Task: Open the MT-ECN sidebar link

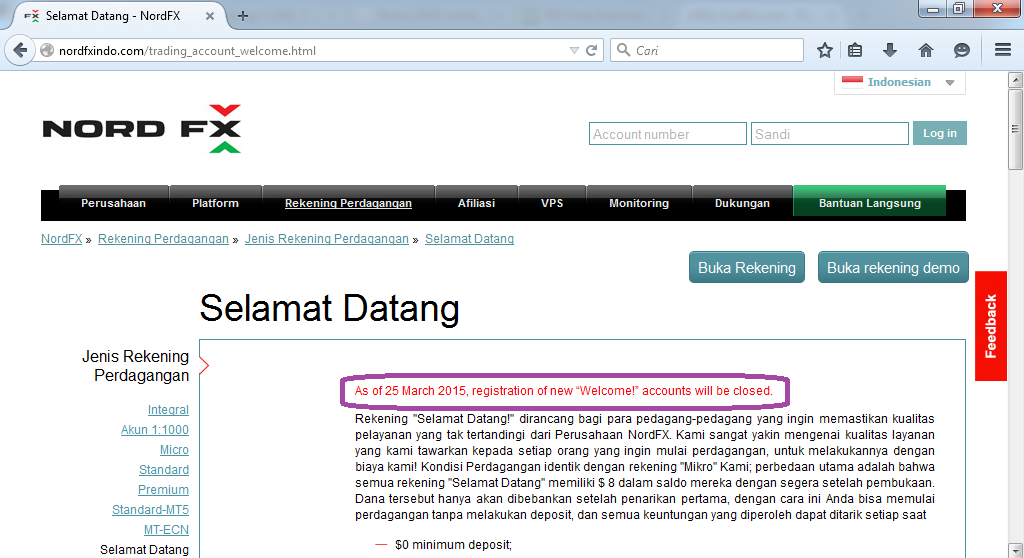Action: pyautogui.click(x=167, y=530)
